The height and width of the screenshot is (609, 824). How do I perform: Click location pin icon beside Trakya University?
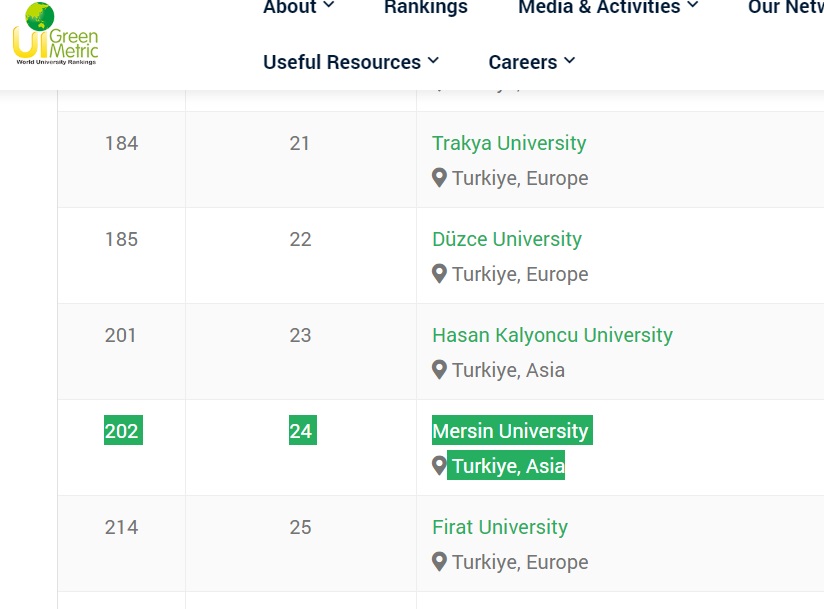439,178
